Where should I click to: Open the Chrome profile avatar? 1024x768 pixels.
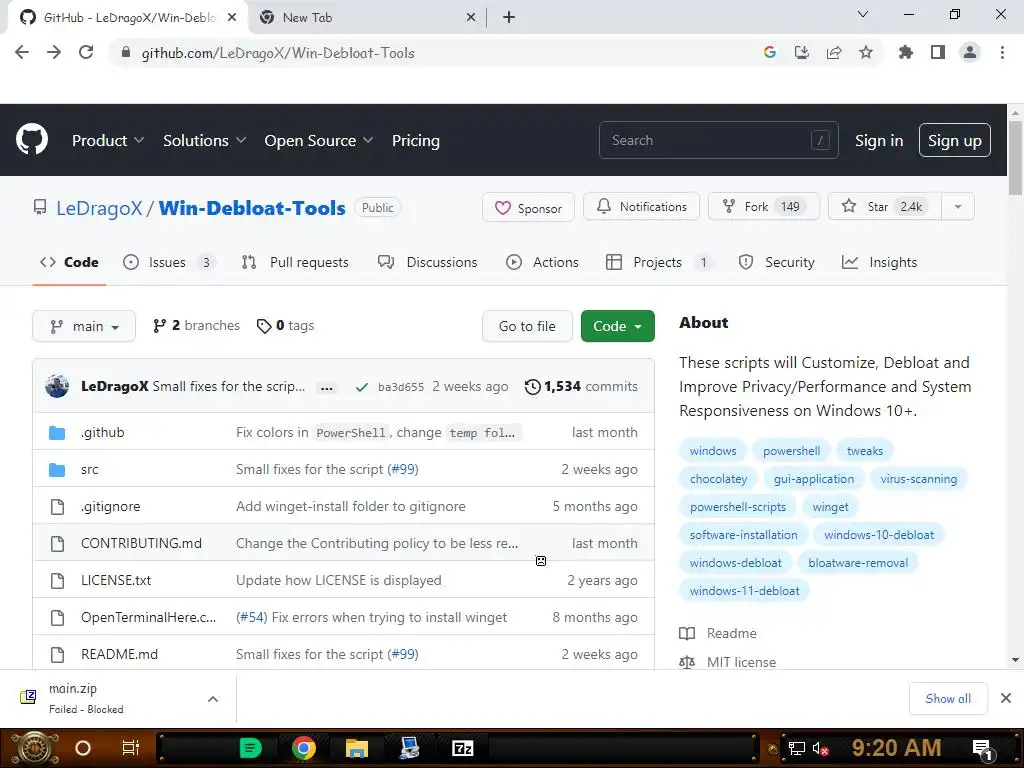(970, 52)
